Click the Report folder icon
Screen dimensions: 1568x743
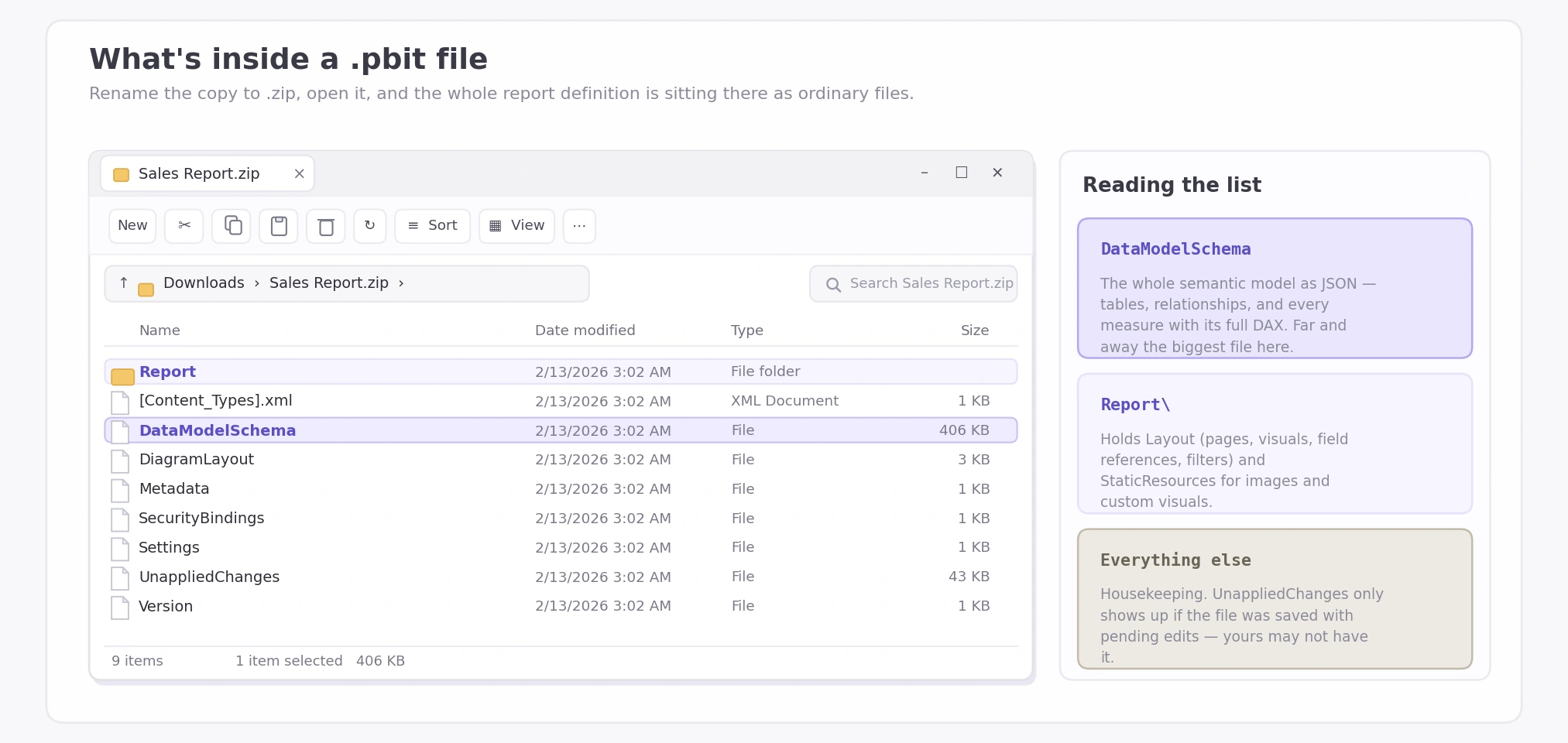coord(122,376)
